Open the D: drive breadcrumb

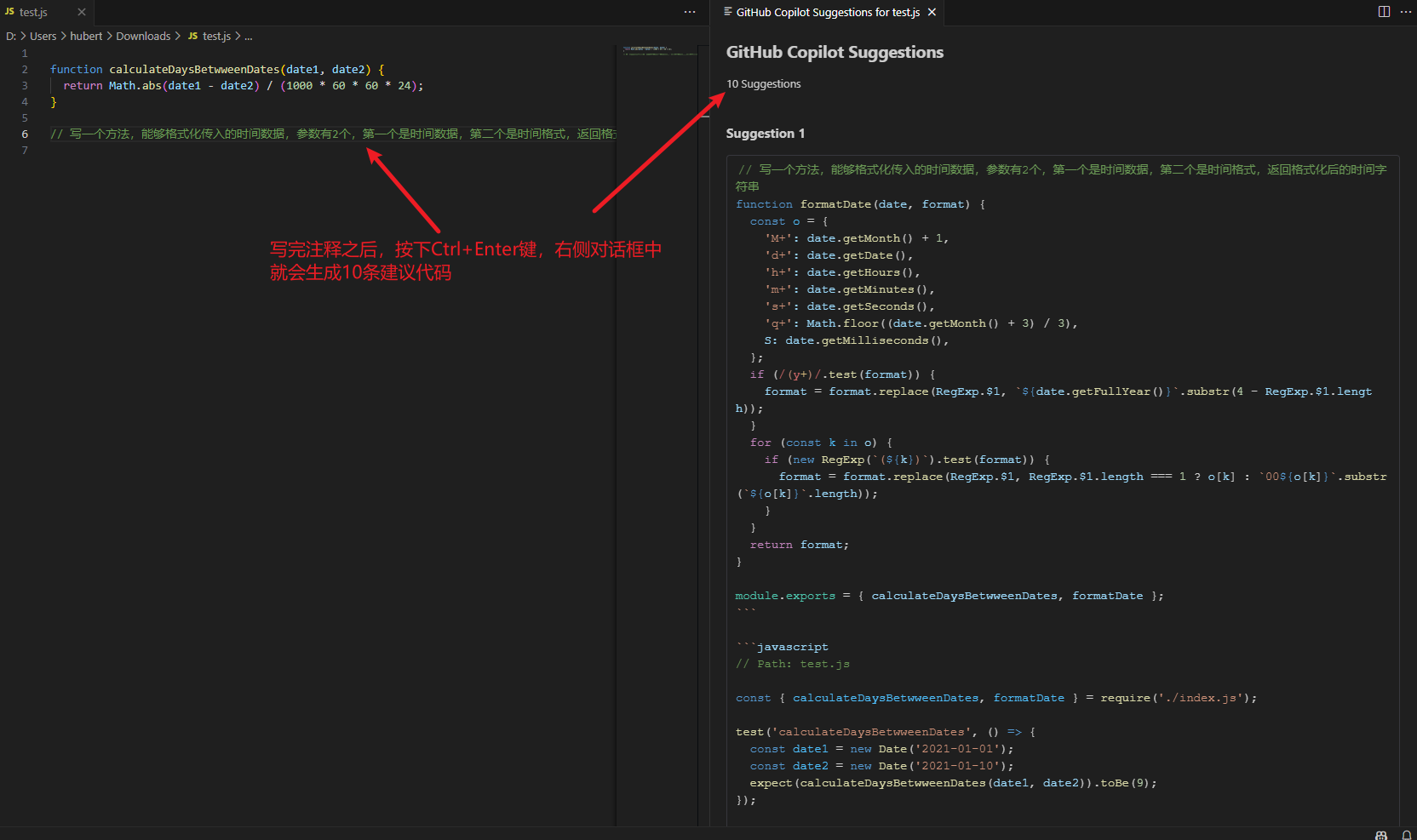click(11, 37)
